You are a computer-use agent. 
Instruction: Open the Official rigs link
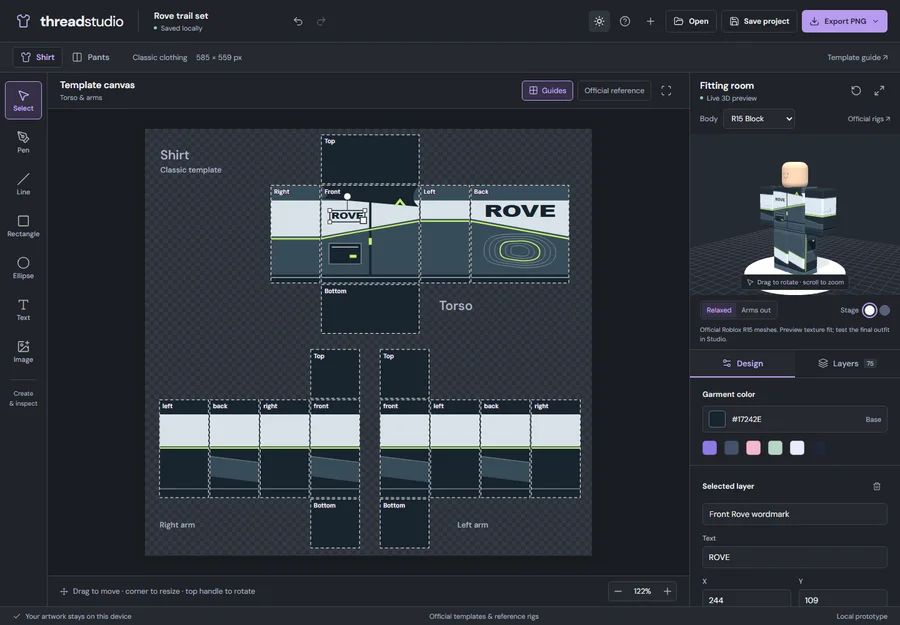tap(868, 119)
